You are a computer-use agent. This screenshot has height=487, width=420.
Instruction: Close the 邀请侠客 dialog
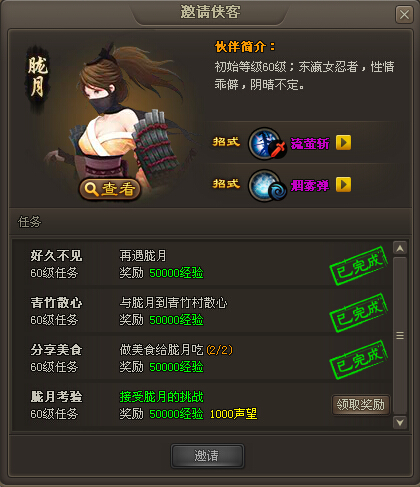pyautogui.click(x=404, y=15)
